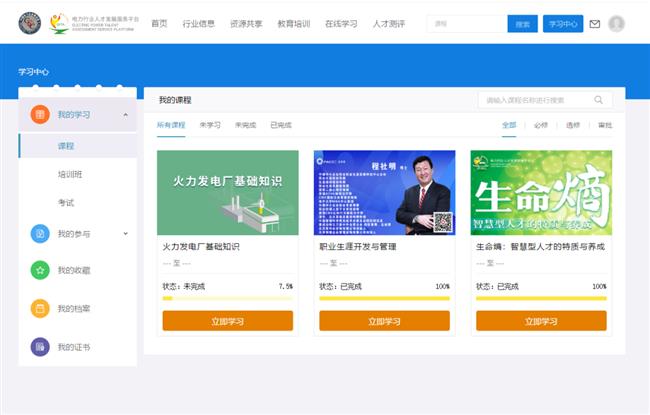The image size is (650, 415).
Task: Filter courses by 必修
Action: pyautogui.click(x=541, y=125)
